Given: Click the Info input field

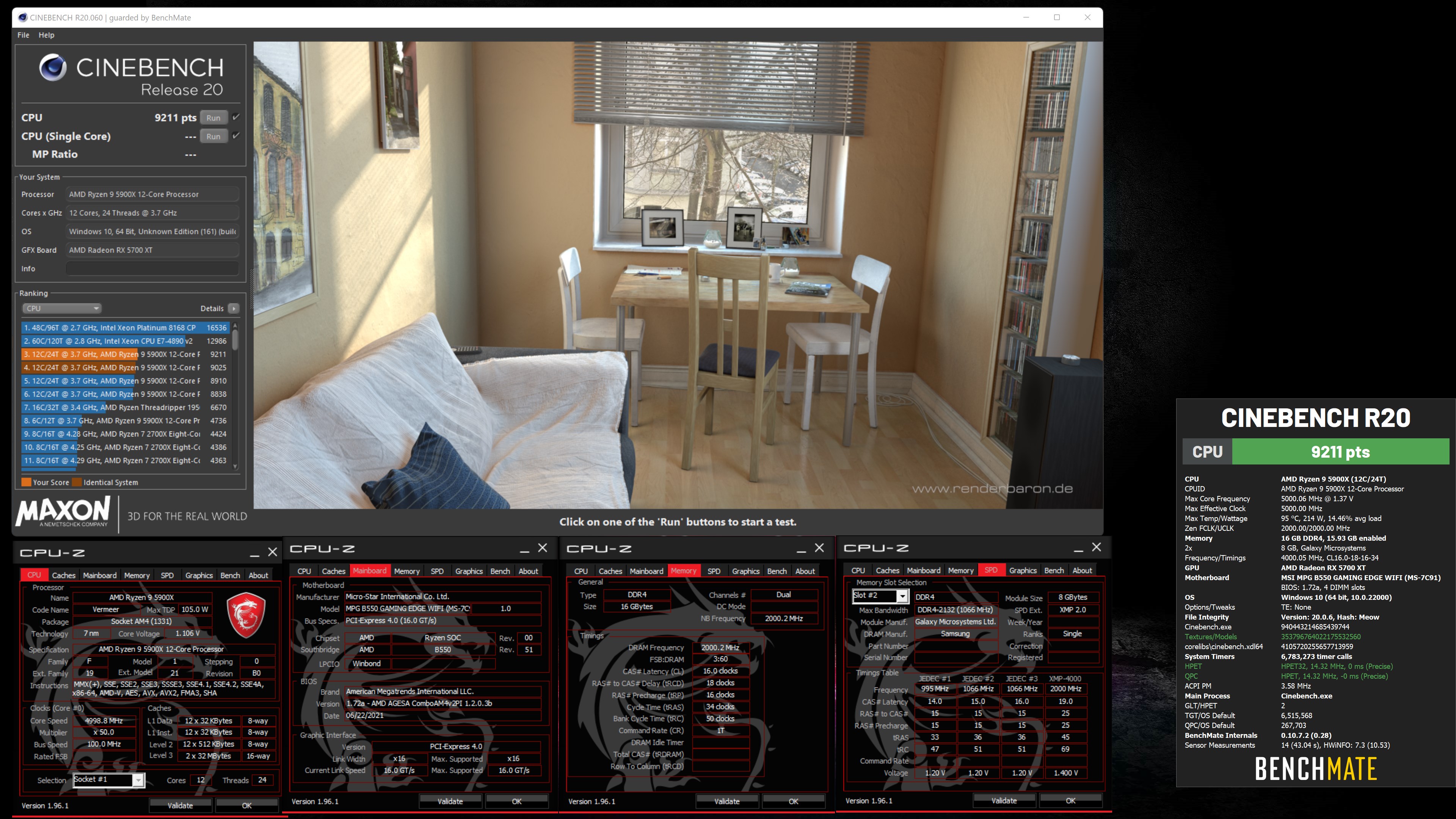Looking at the screenshot, I should [x=152, y=268].
